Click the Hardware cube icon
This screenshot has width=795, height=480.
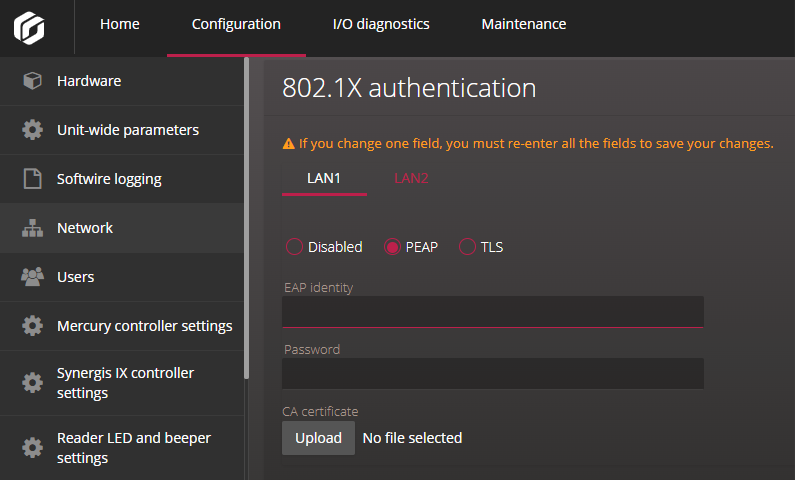tap(32, 81)
